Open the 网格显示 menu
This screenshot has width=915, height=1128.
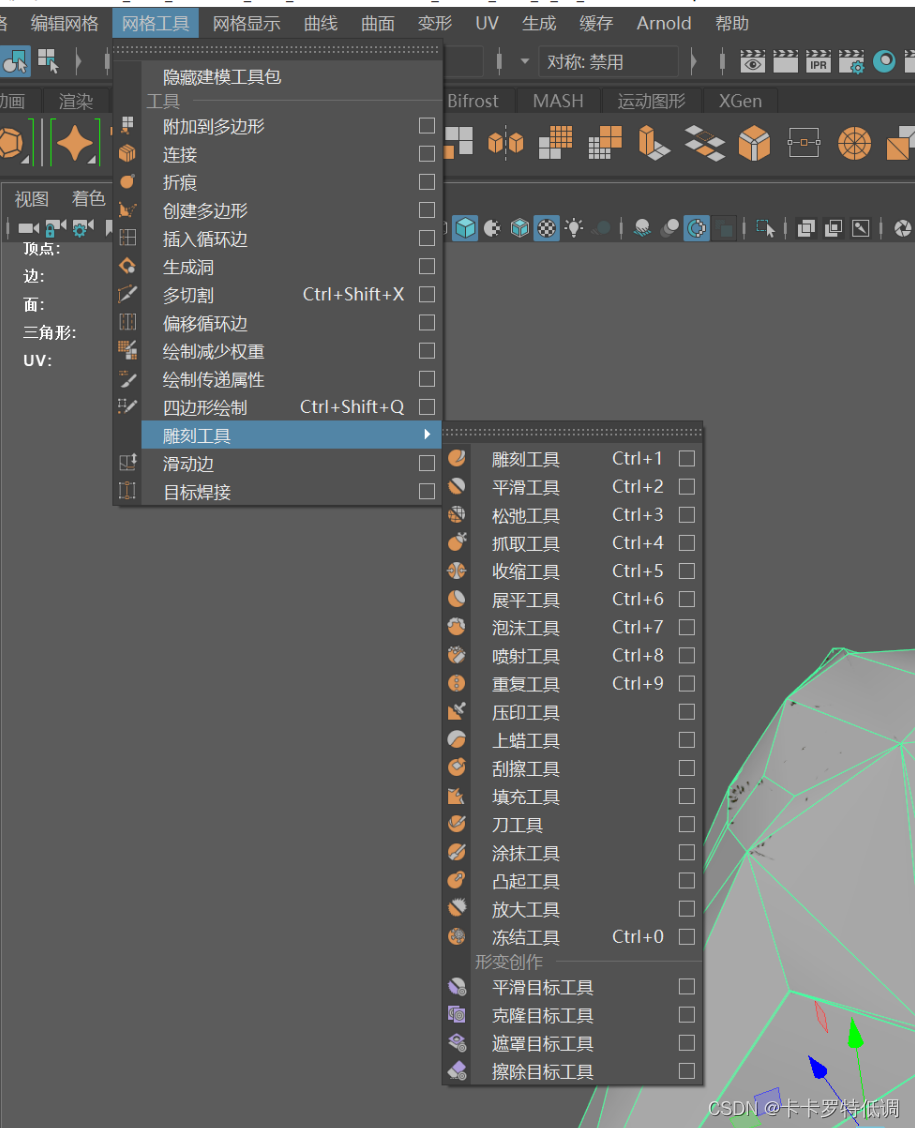click(246, 24)
